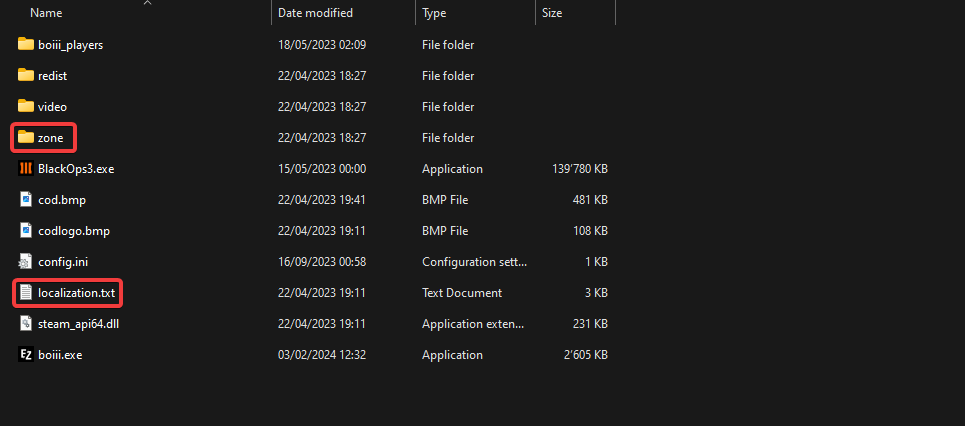Image resolution: width=965 pixels, height=426 pixels.
Task: Open the zone folder icon
Action: [26, 137]
